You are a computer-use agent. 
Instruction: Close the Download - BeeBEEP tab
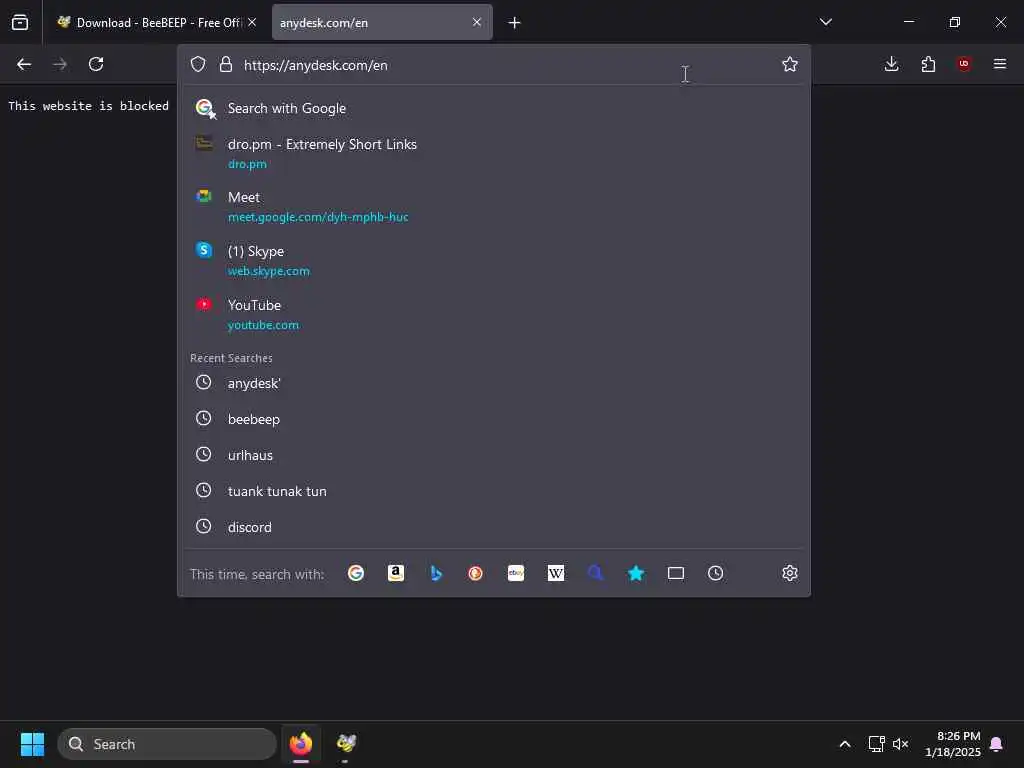[x=252, y=22]
